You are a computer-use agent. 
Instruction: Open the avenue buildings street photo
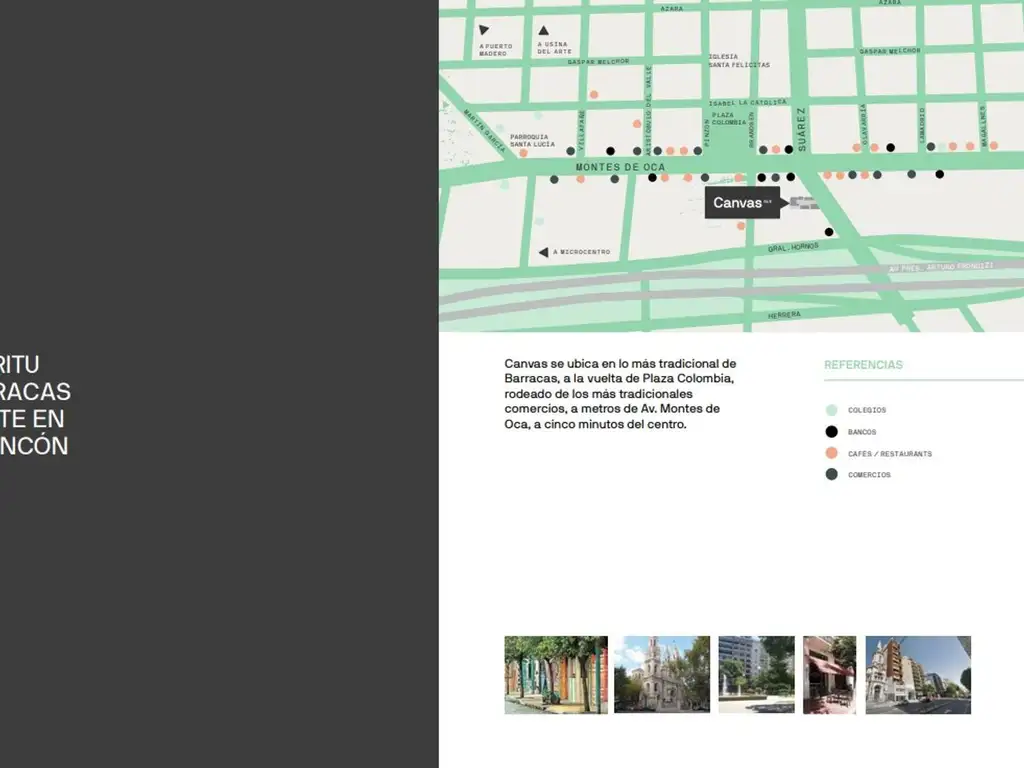(917, 675)
